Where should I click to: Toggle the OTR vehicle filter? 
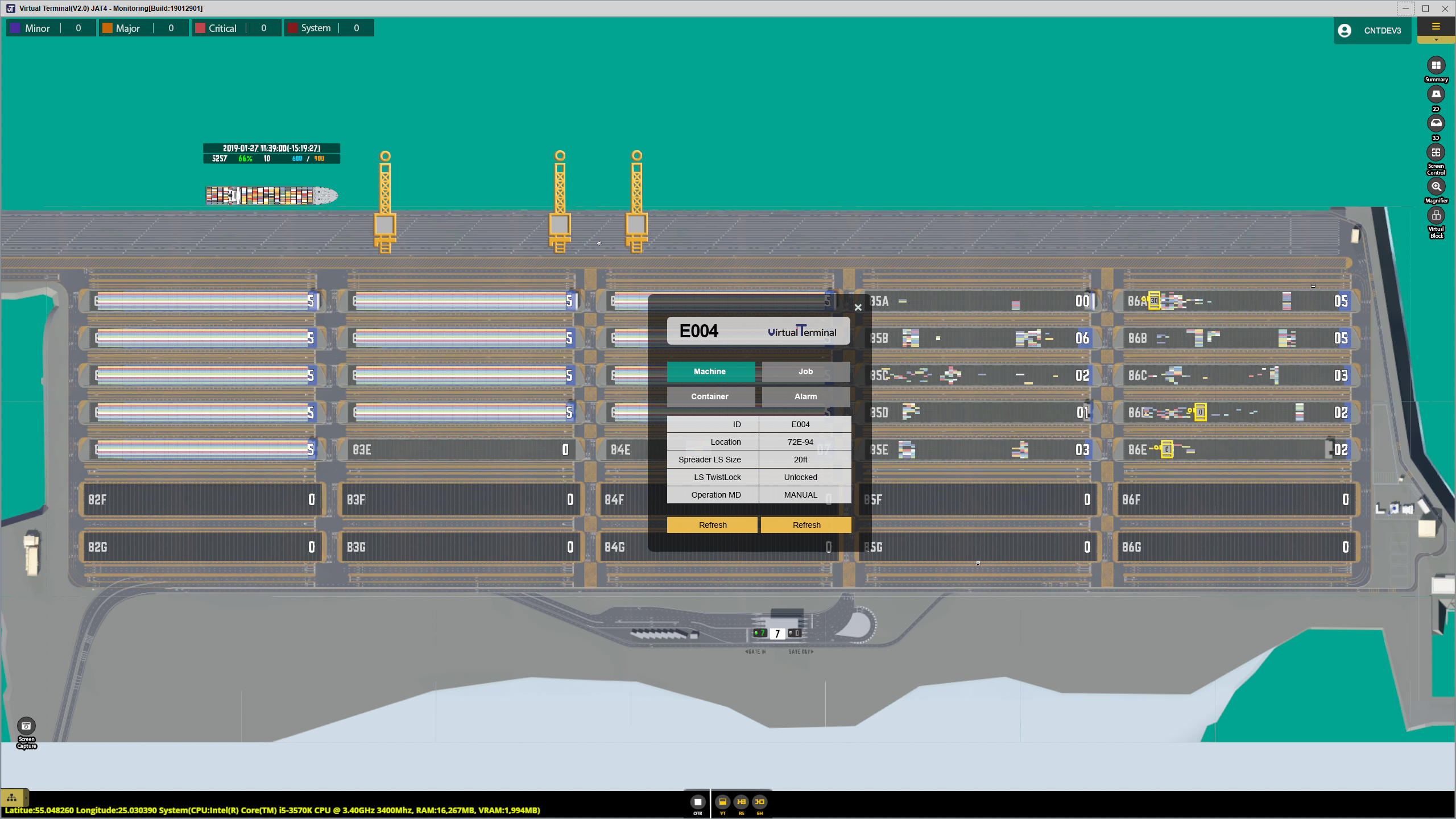(x=697, y=802)
